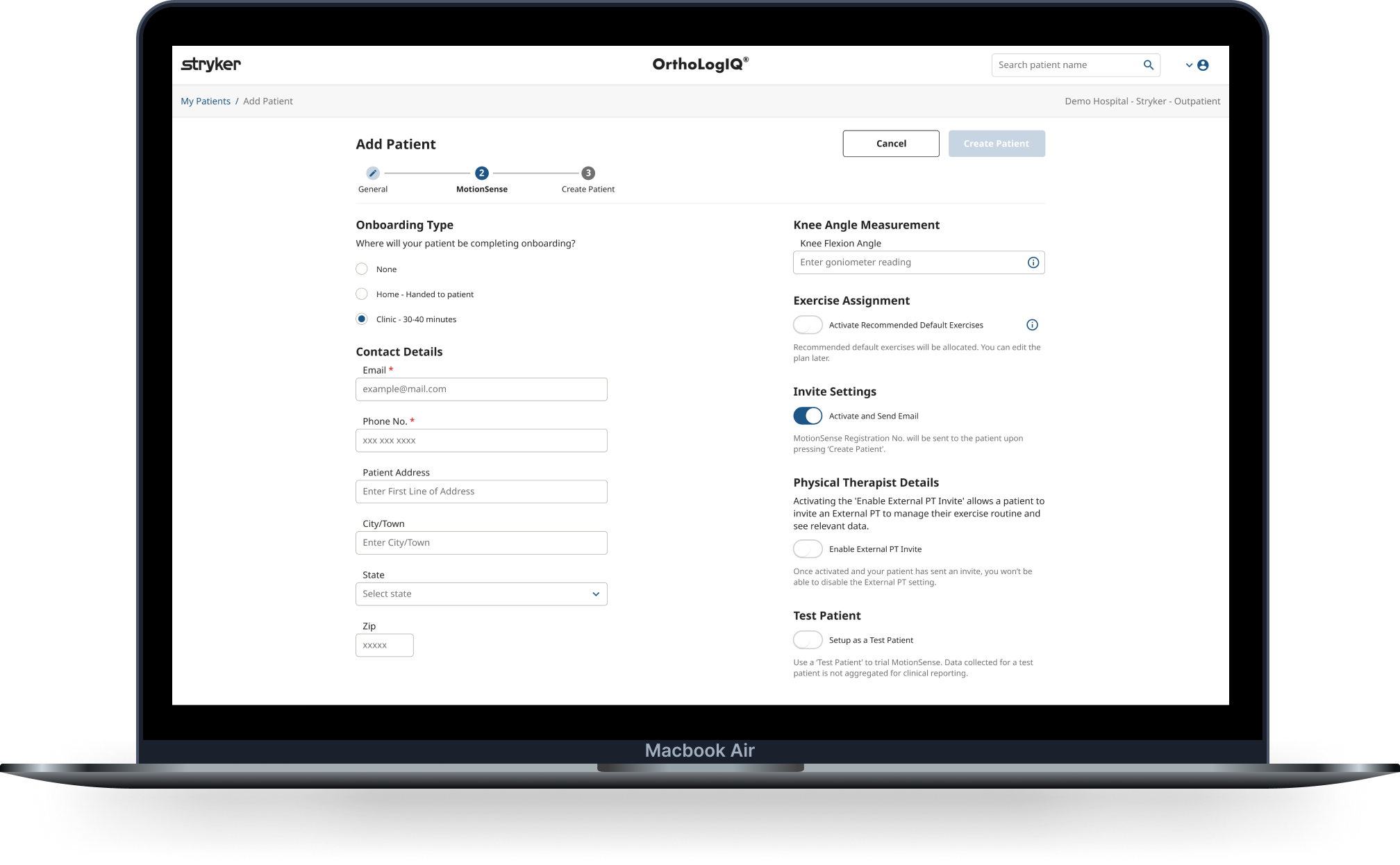
Task: Enable Activate Recommended Default Exercises toggle
Action: pyautogui.click(x=808, y=325)
